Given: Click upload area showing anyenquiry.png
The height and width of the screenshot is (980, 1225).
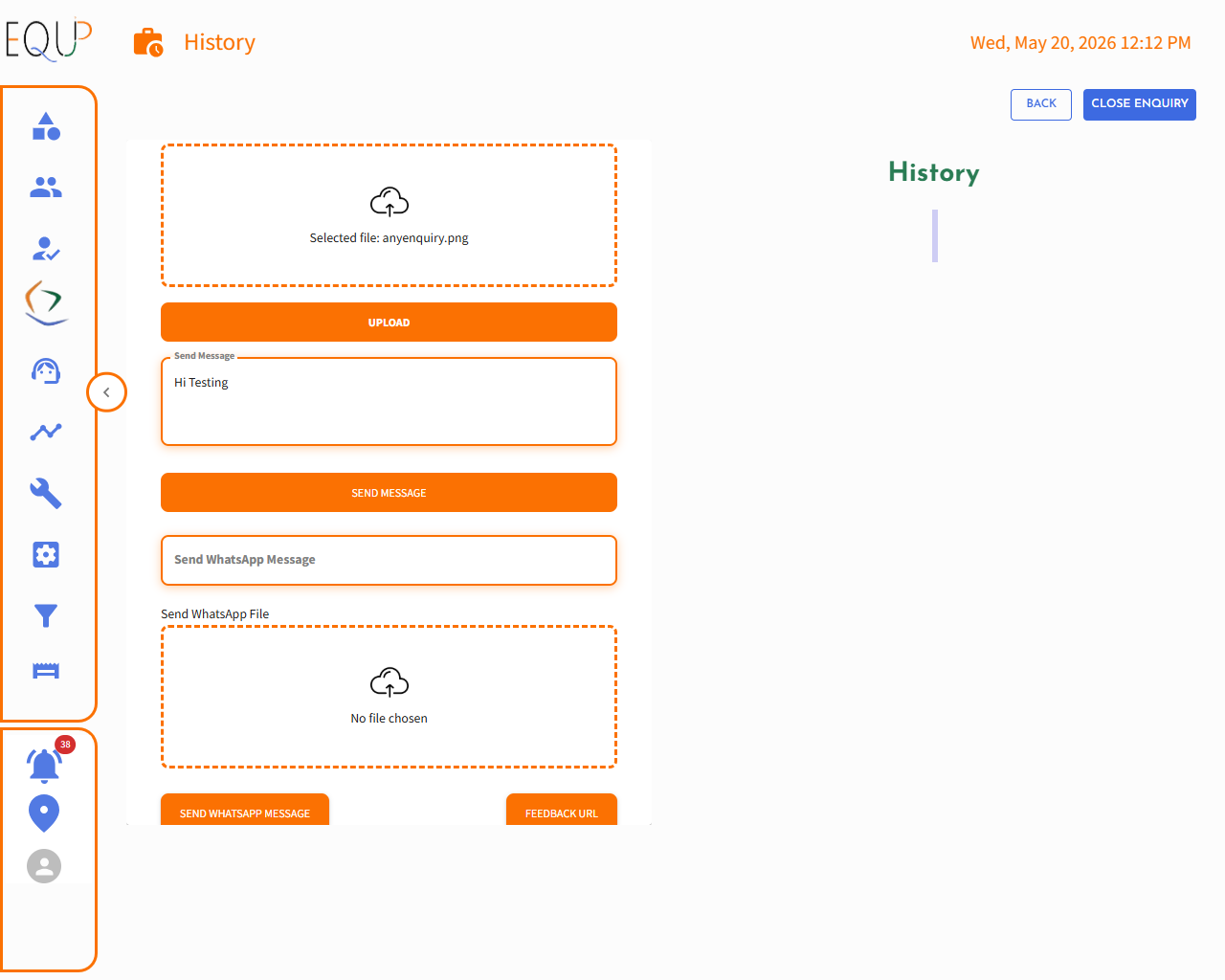Looking at the screenshot, I should click(389, 215).
